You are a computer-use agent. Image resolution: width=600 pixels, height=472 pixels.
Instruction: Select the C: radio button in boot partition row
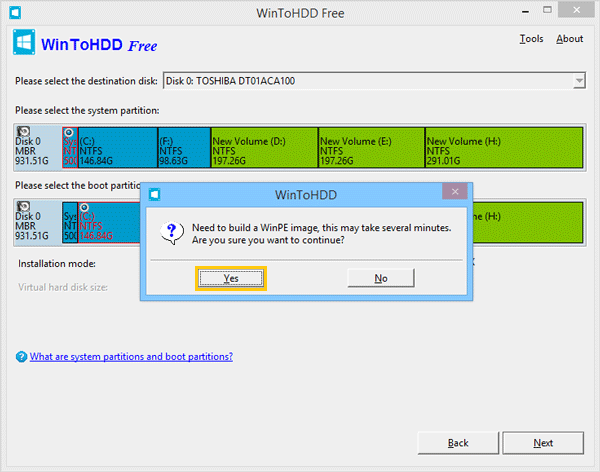tap(83, 207)
